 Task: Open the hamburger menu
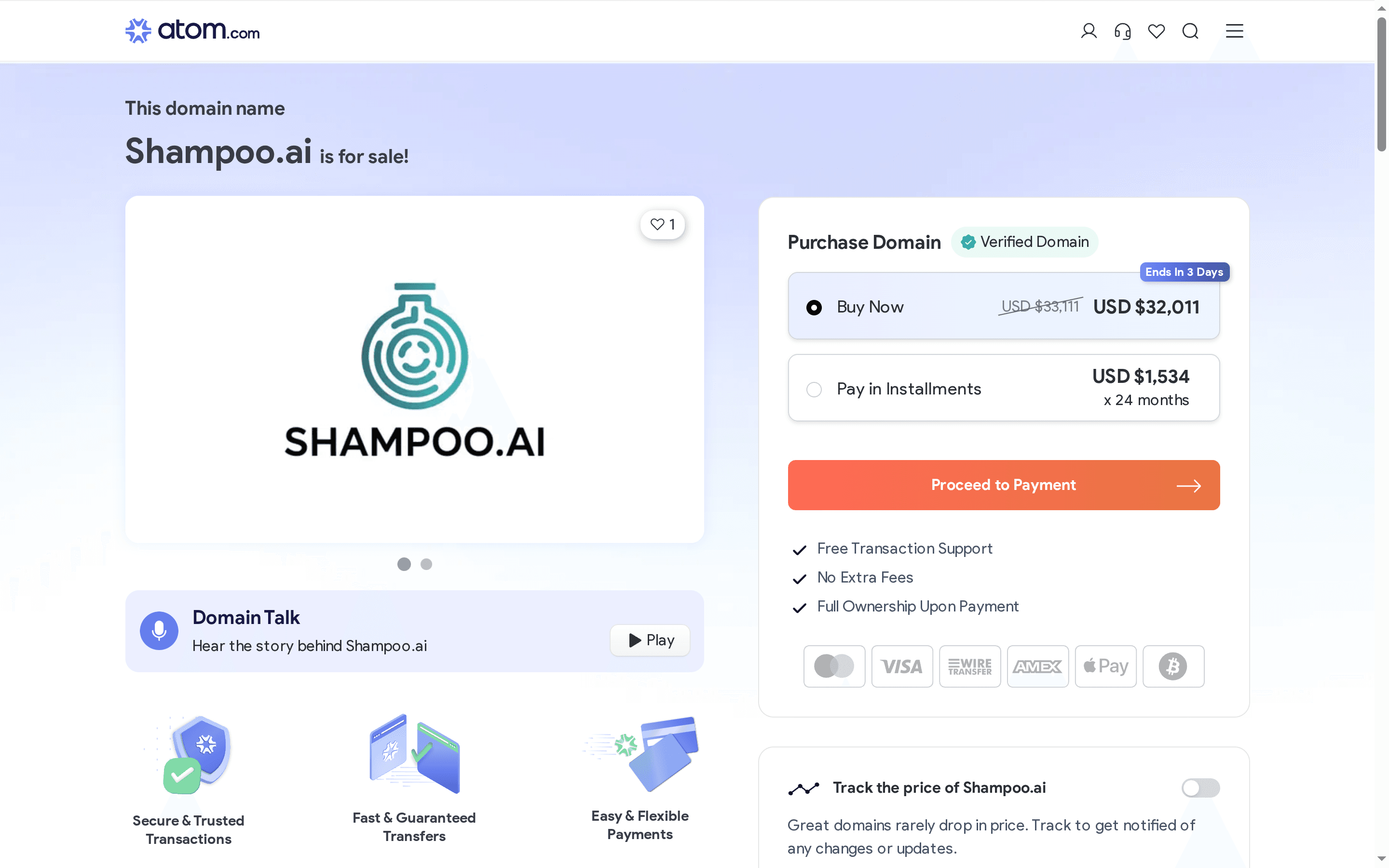1234,31
